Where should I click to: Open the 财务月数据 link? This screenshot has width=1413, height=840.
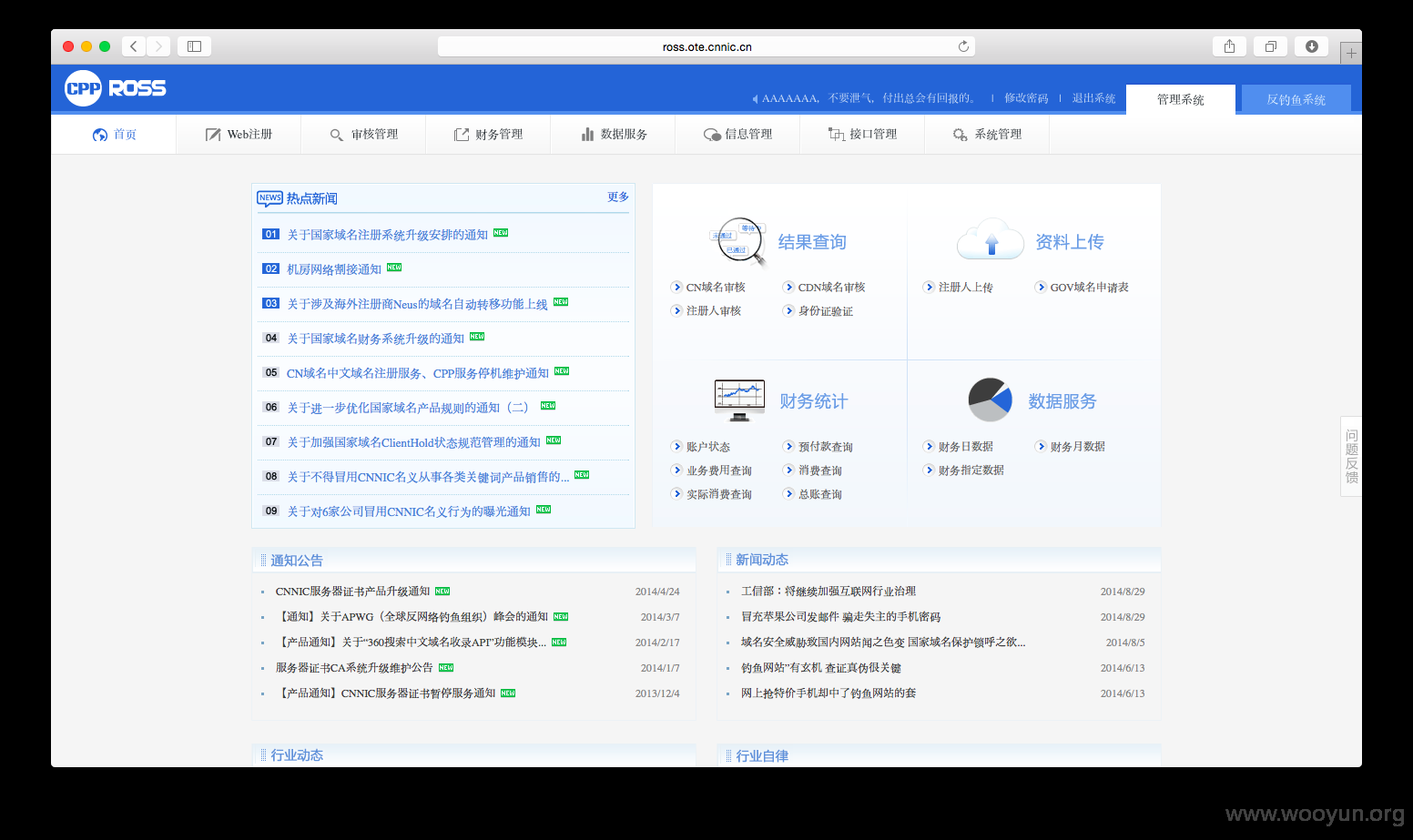pyautogui.click(x=1078, y=447)
